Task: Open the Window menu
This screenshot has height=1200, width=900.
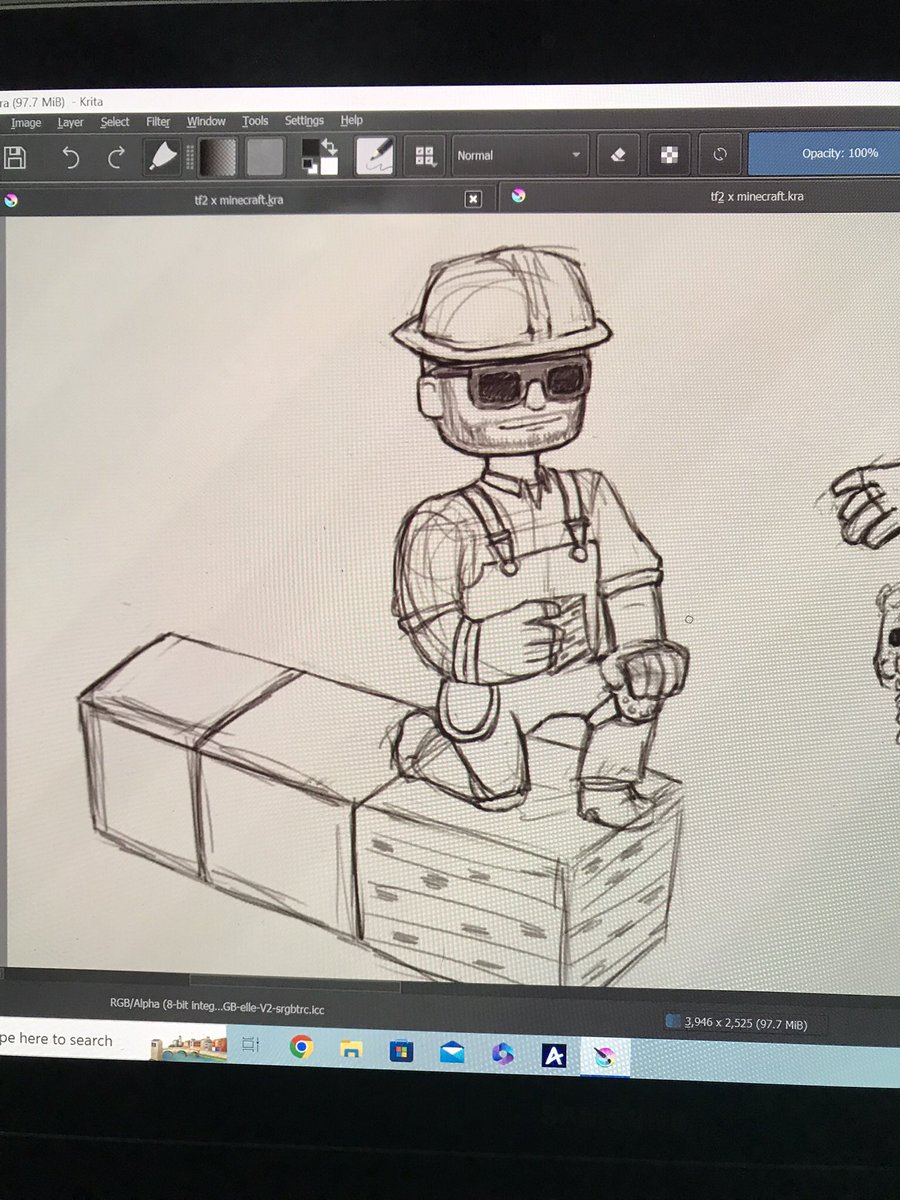Action: click(x=206, y=121)
